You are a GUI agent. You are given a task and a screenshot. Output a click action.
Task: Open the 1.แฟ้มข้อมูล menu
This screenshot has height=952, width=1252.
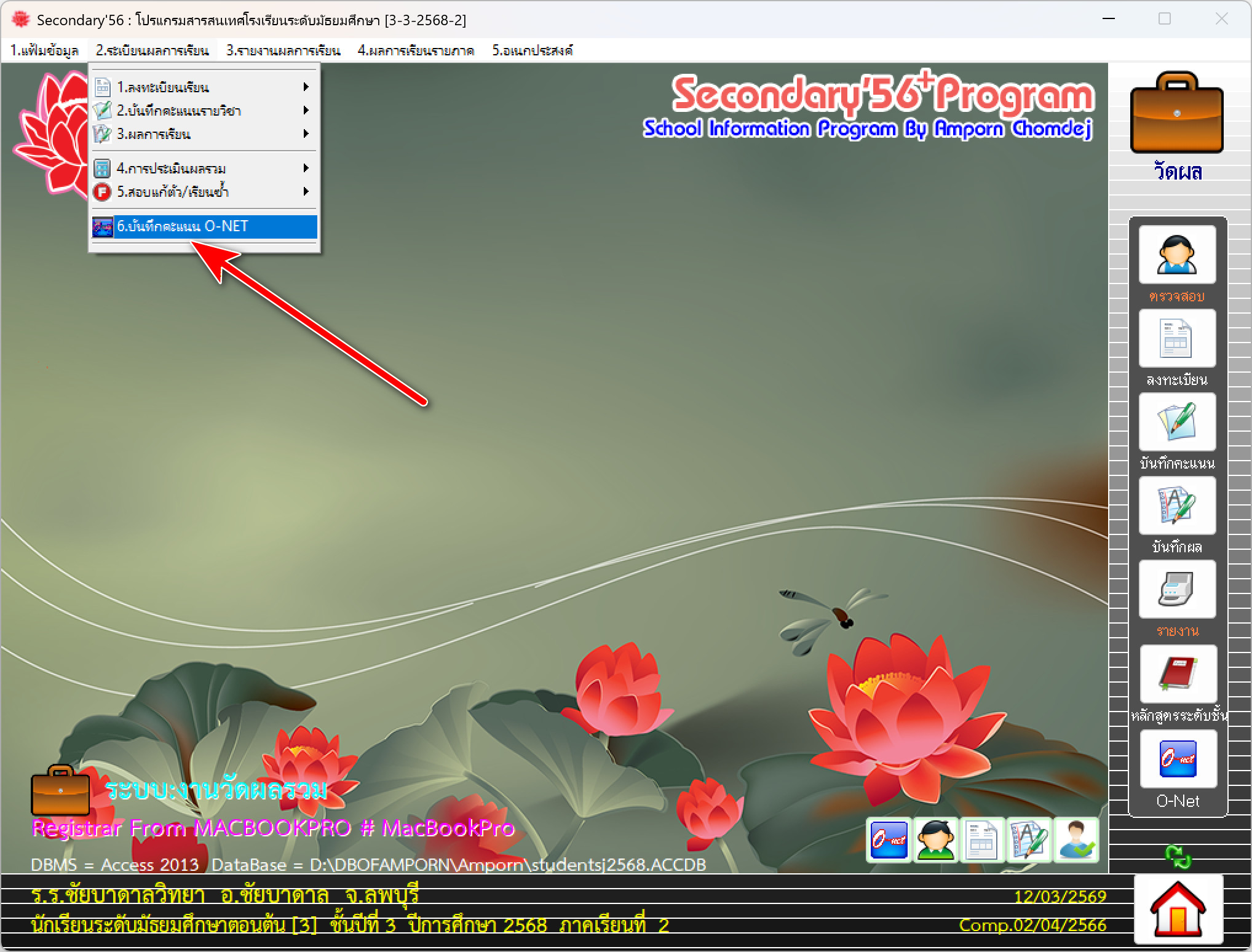click(x=44, y=50)
